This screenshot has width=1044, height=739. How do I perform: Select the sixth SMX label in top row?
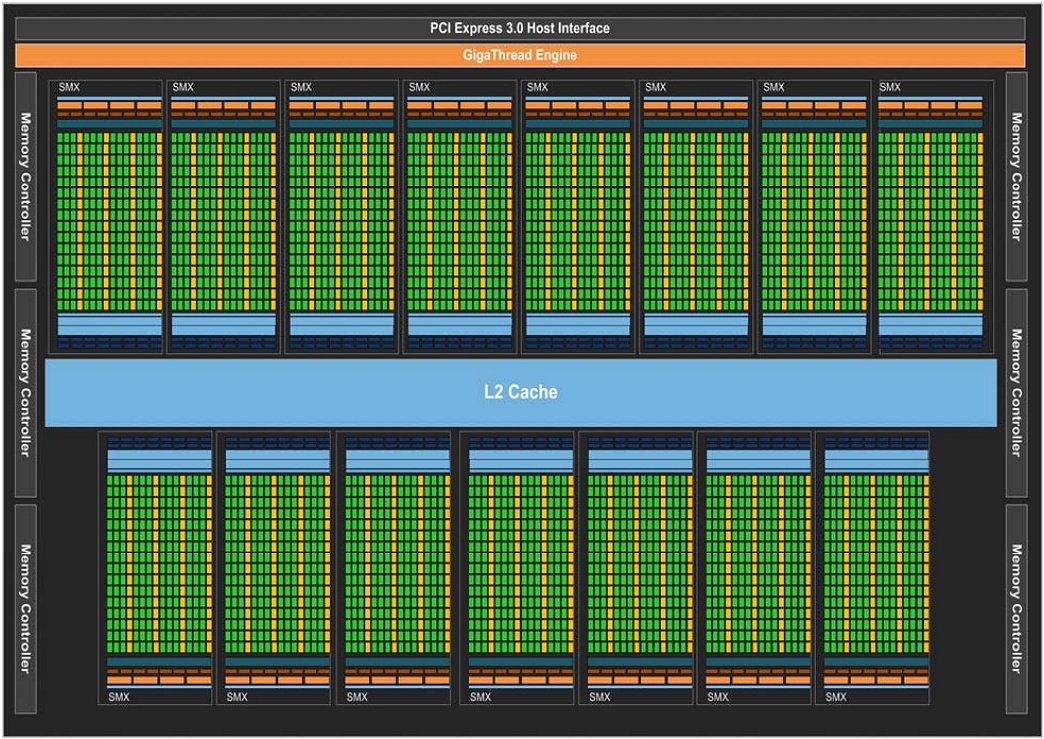[655, 88]
